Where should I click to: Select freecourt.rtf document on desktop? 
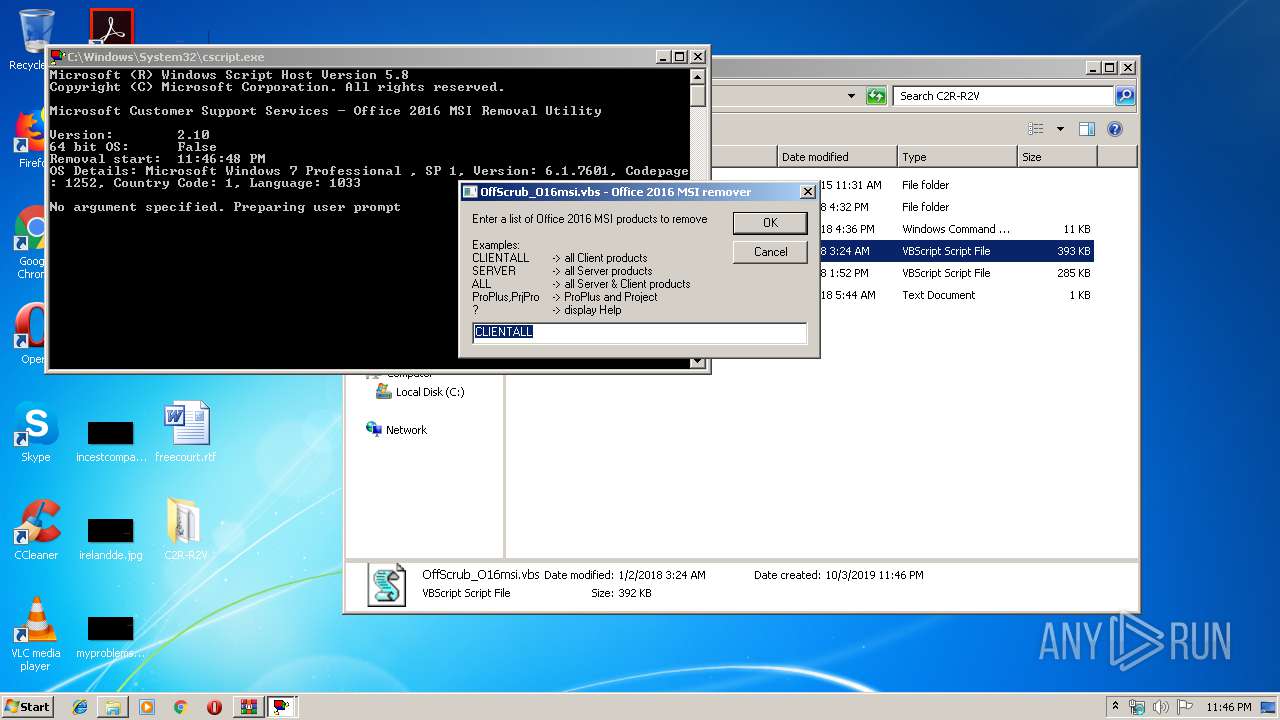point(186,433)
